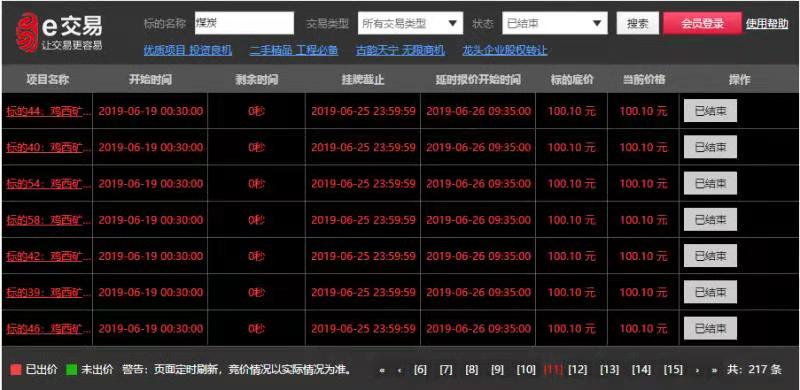Click 100.10 元 当前价格 in 标的44 row

pos(643,111)
